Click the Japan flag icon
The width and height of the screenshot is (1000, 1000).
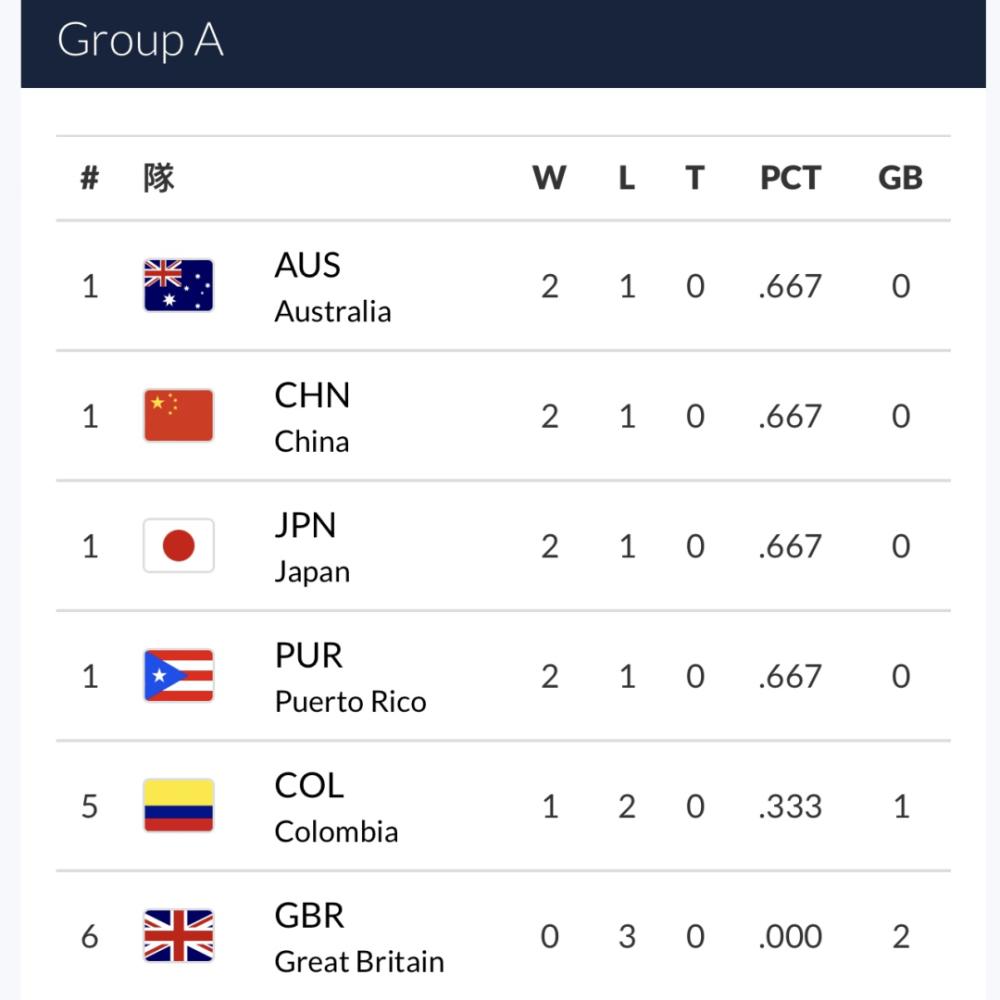[x=179, y=545]
